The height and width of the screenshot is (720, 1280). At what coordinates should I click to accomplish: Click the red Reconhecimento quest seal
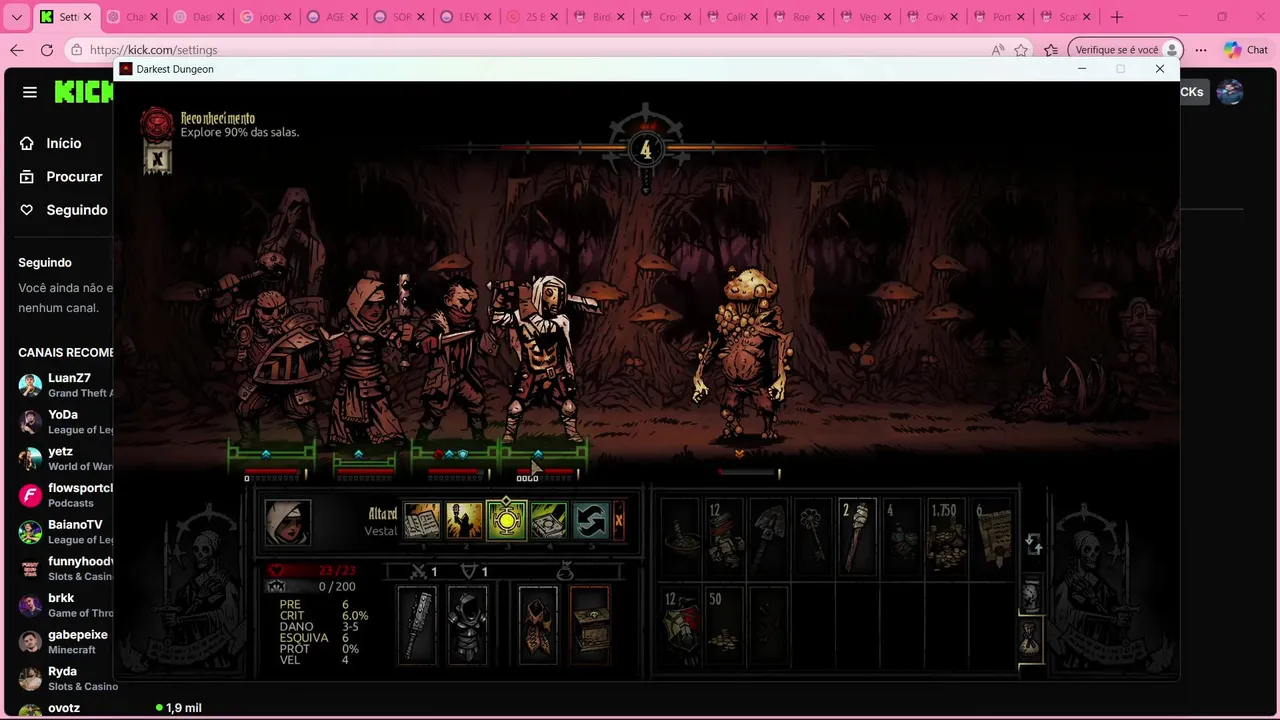pos(157,124)
